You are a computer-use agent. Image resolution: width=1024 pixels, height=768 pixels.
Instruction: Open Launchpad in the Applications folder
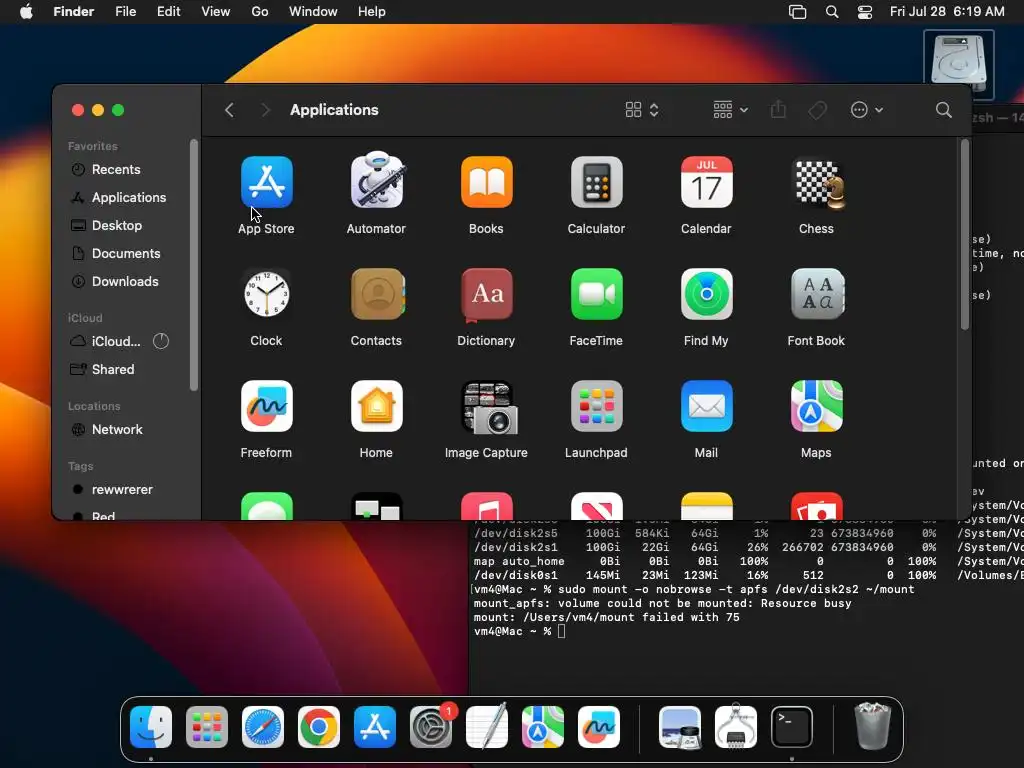coord(596,406)
